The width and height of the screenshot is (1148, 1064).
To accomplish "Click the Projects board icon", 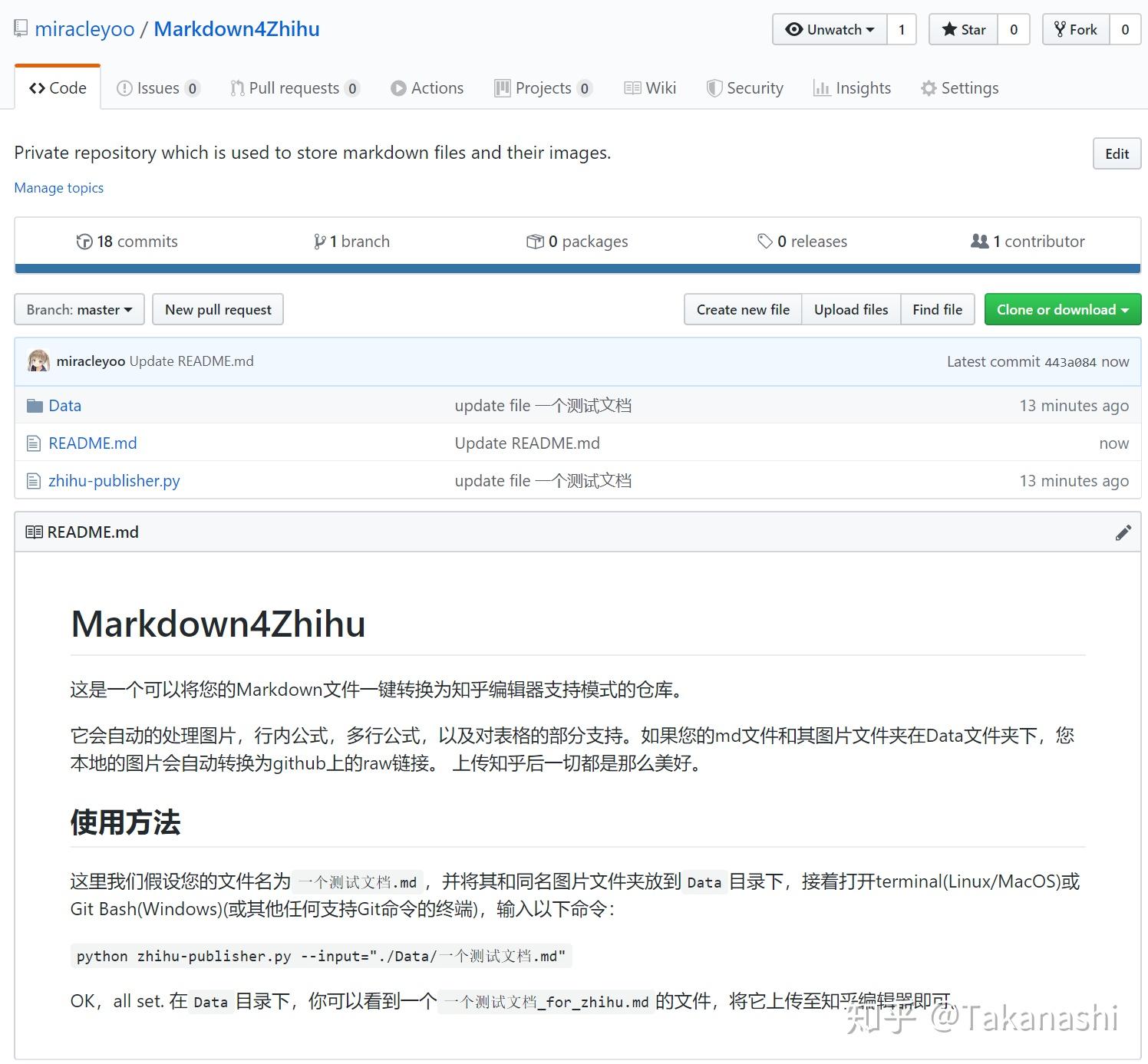I will pos(503,88).
